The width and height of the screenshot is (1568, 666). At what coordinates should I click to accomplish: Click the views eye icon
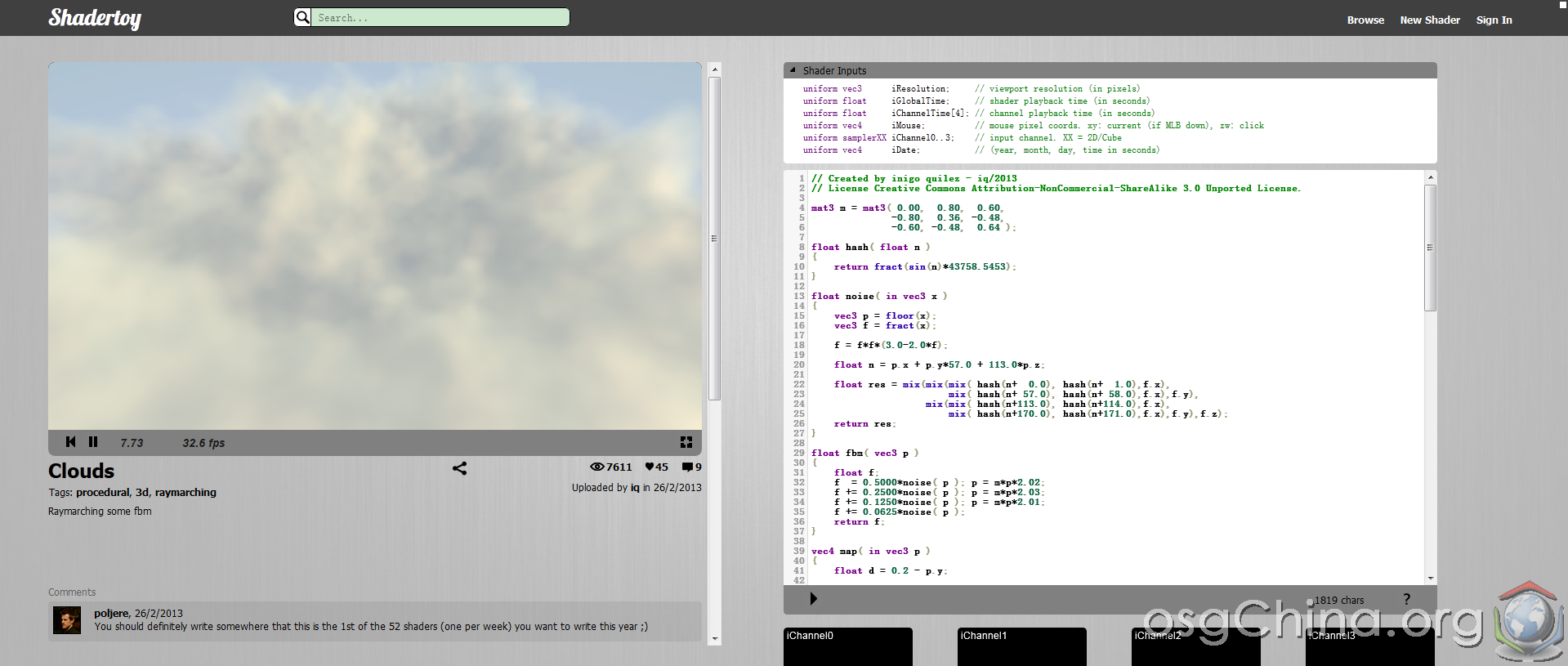[597, 467]
